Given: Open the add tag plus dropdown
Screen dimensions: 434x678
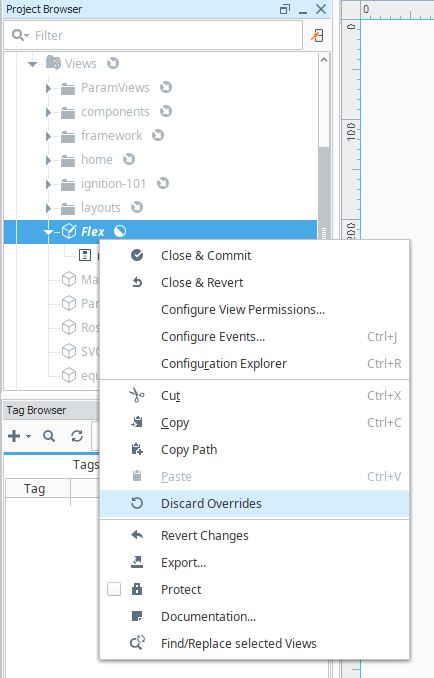Looking at the screenshot, I should (x=19, y=436).
